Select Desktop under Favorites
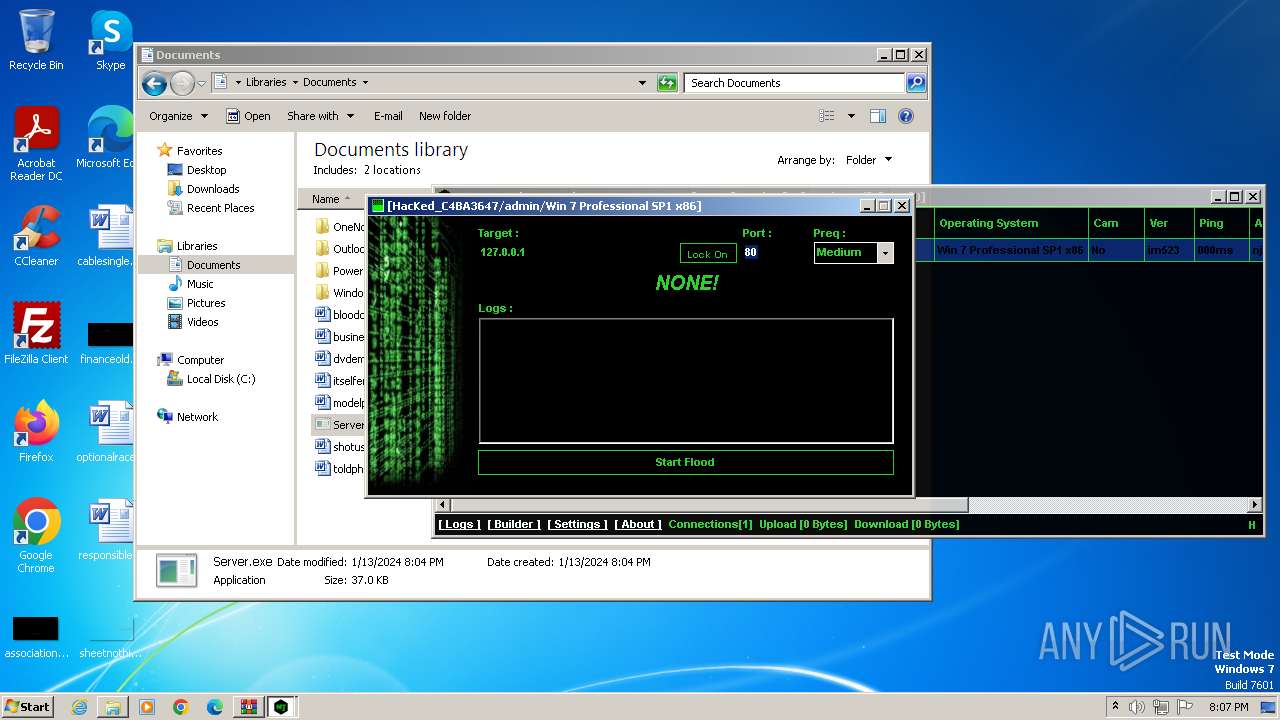 pyautogui.click(x=206, y=170)
